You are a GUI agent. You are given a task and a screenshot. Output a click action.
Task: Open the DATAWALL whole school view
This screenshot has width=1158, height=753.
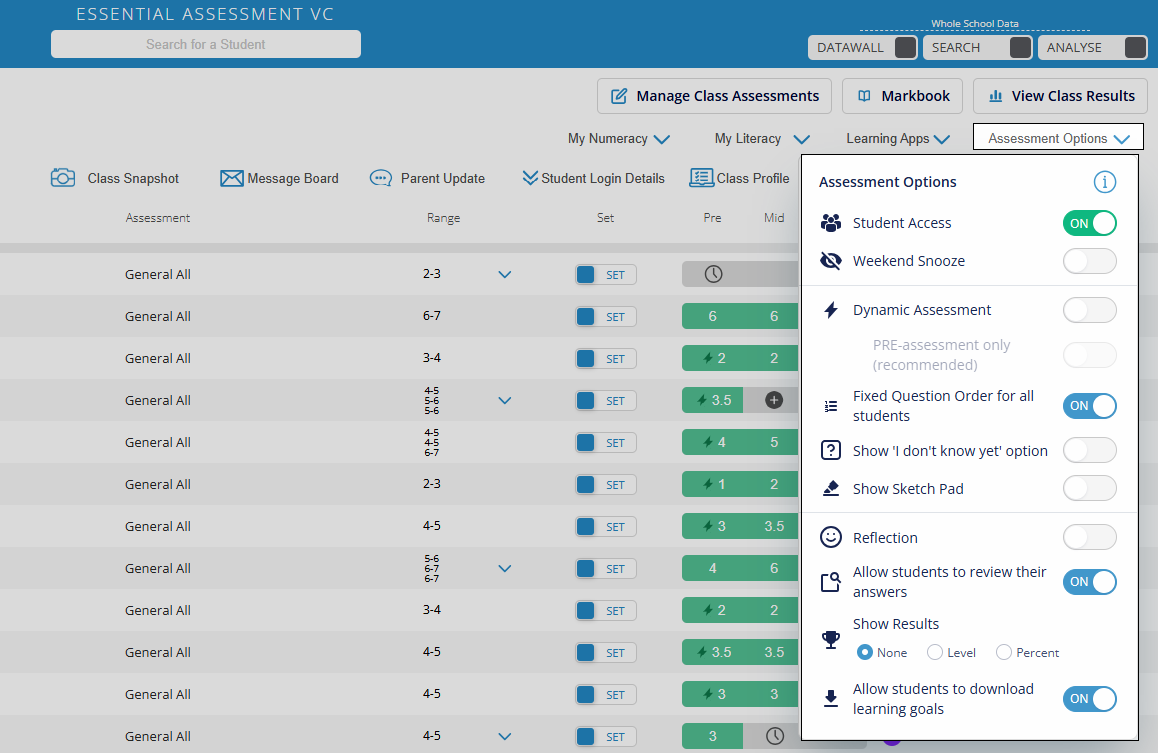(863, 47)
